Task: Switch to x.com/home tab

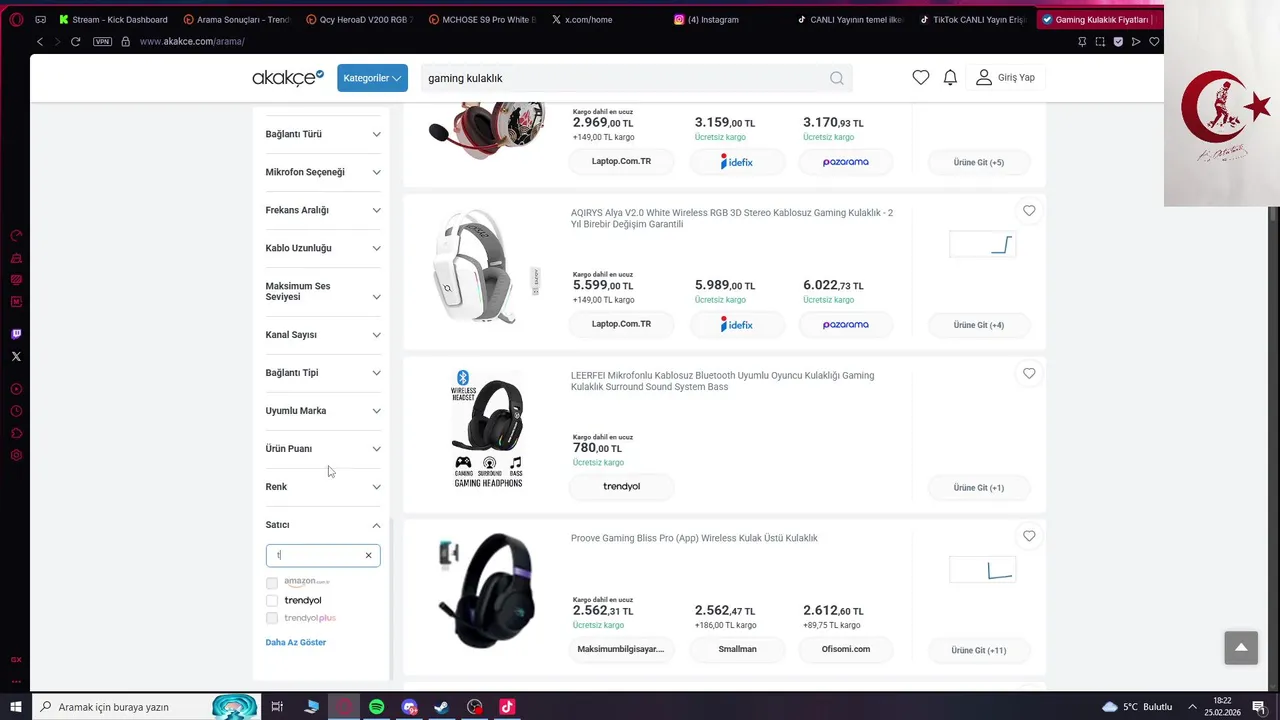Action: click(x=581, y=19)
